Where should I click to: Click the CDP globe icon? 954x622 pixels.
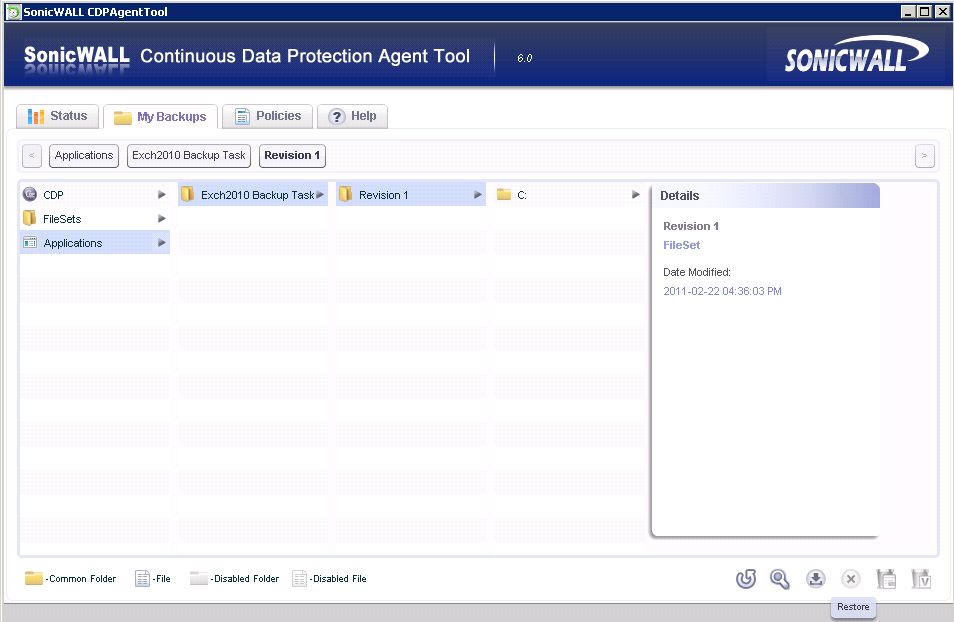pyautogui.click(x=30, y=194)
